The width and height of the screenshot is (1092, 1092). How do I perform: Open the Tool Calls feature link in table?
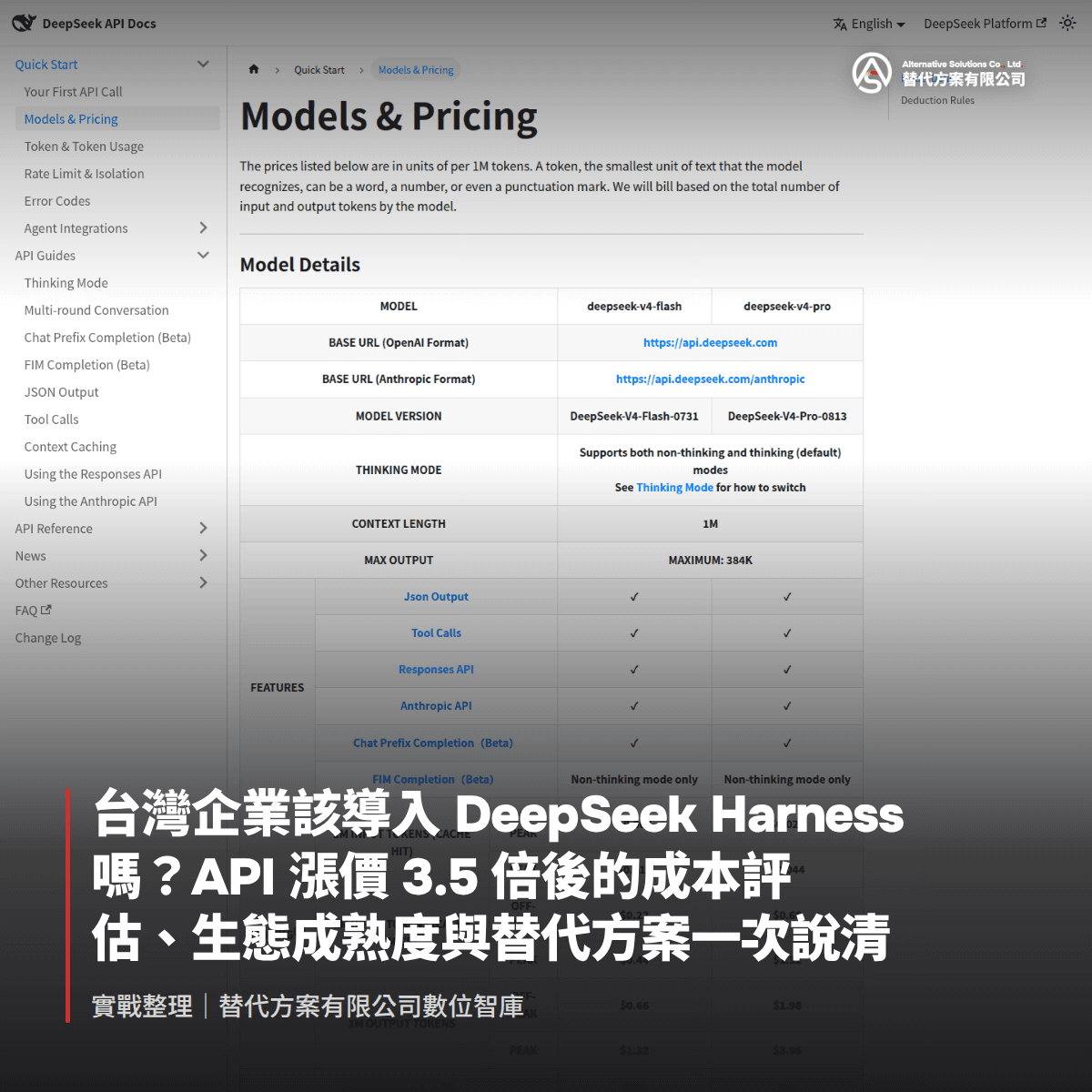coord(436,633)
